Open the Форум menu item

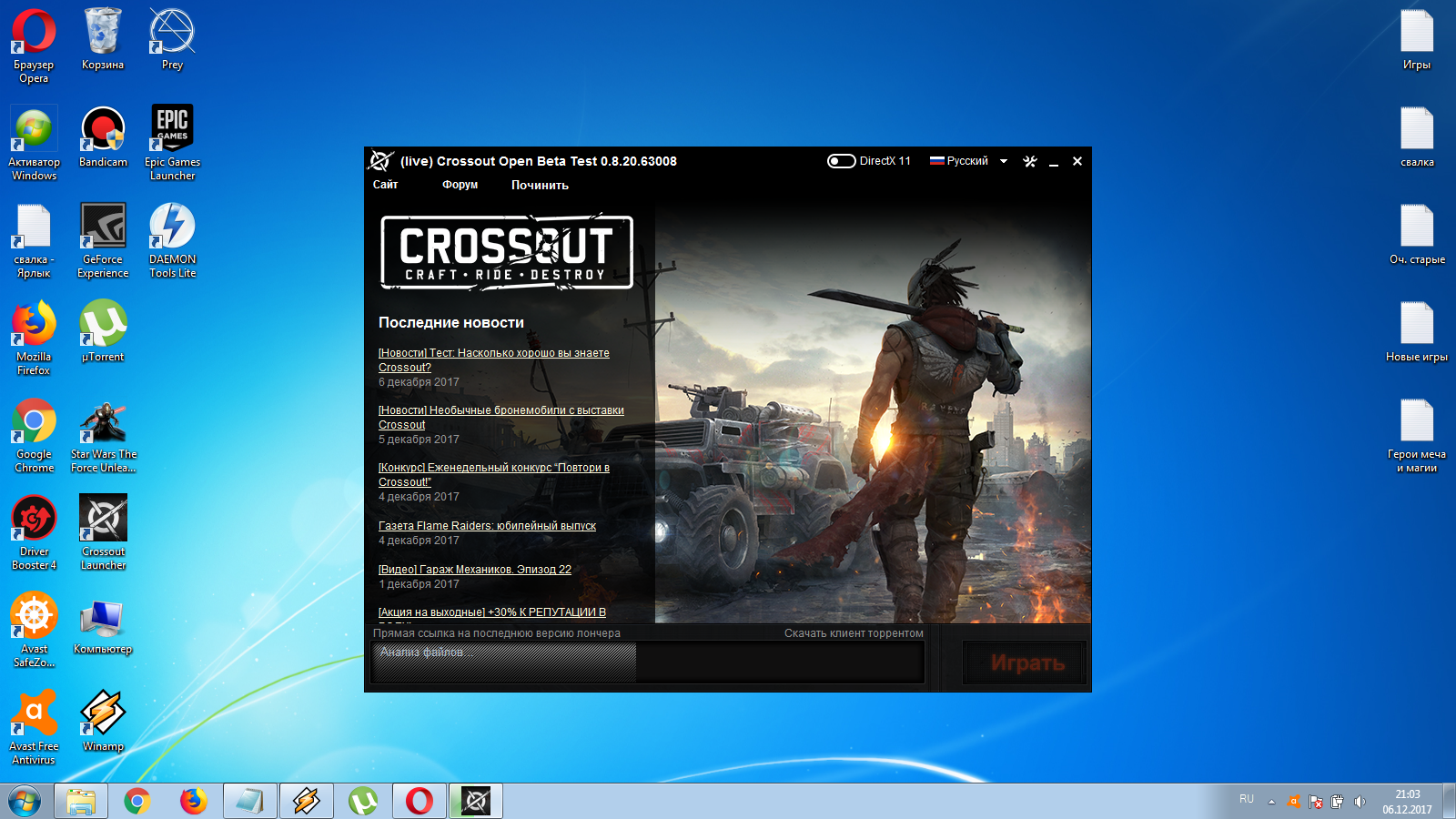460,185
